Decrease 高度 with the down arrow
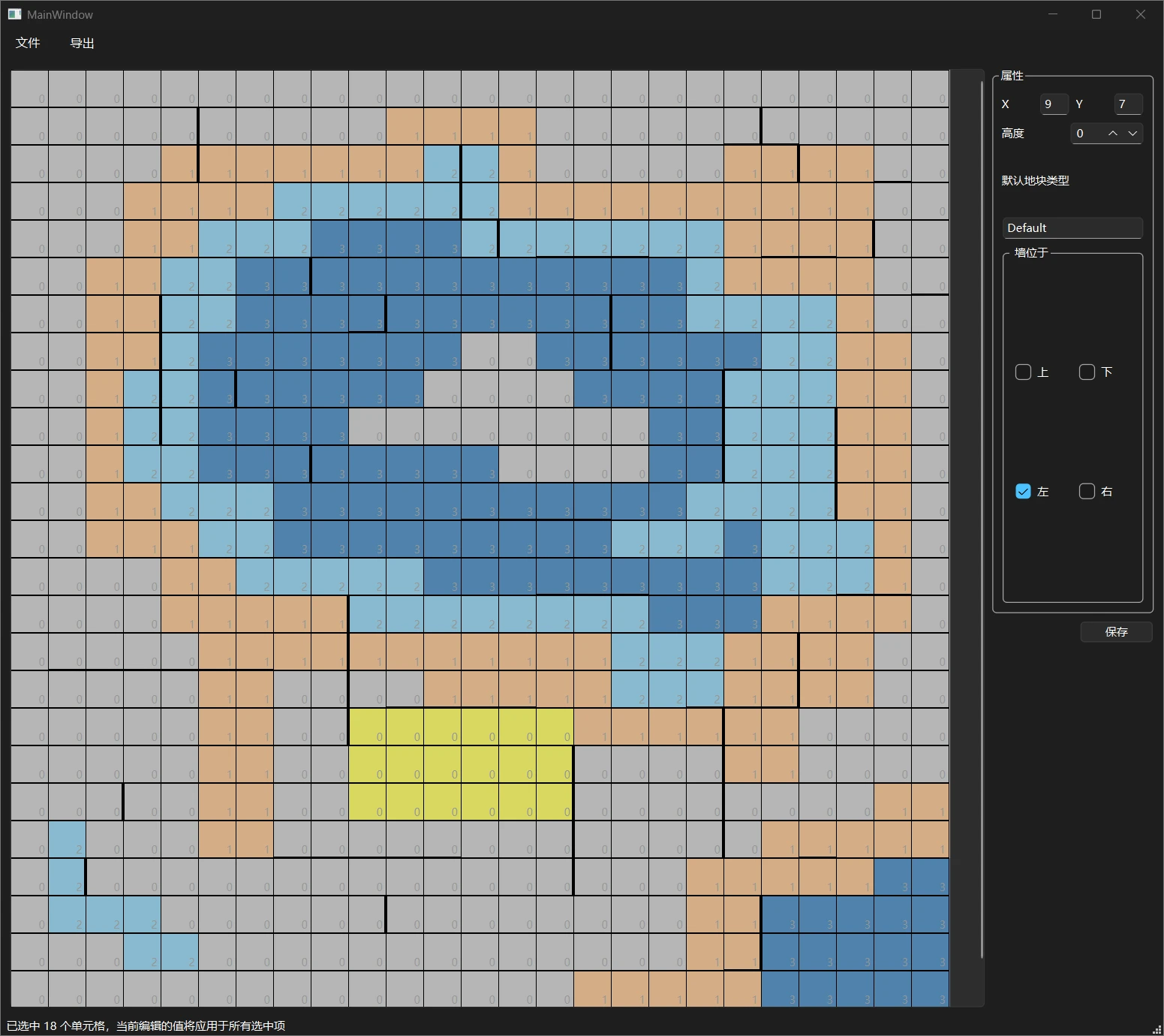The height and width of the screenshot is (1036, 1164). pyautogui.click(x=1132, y=133)
